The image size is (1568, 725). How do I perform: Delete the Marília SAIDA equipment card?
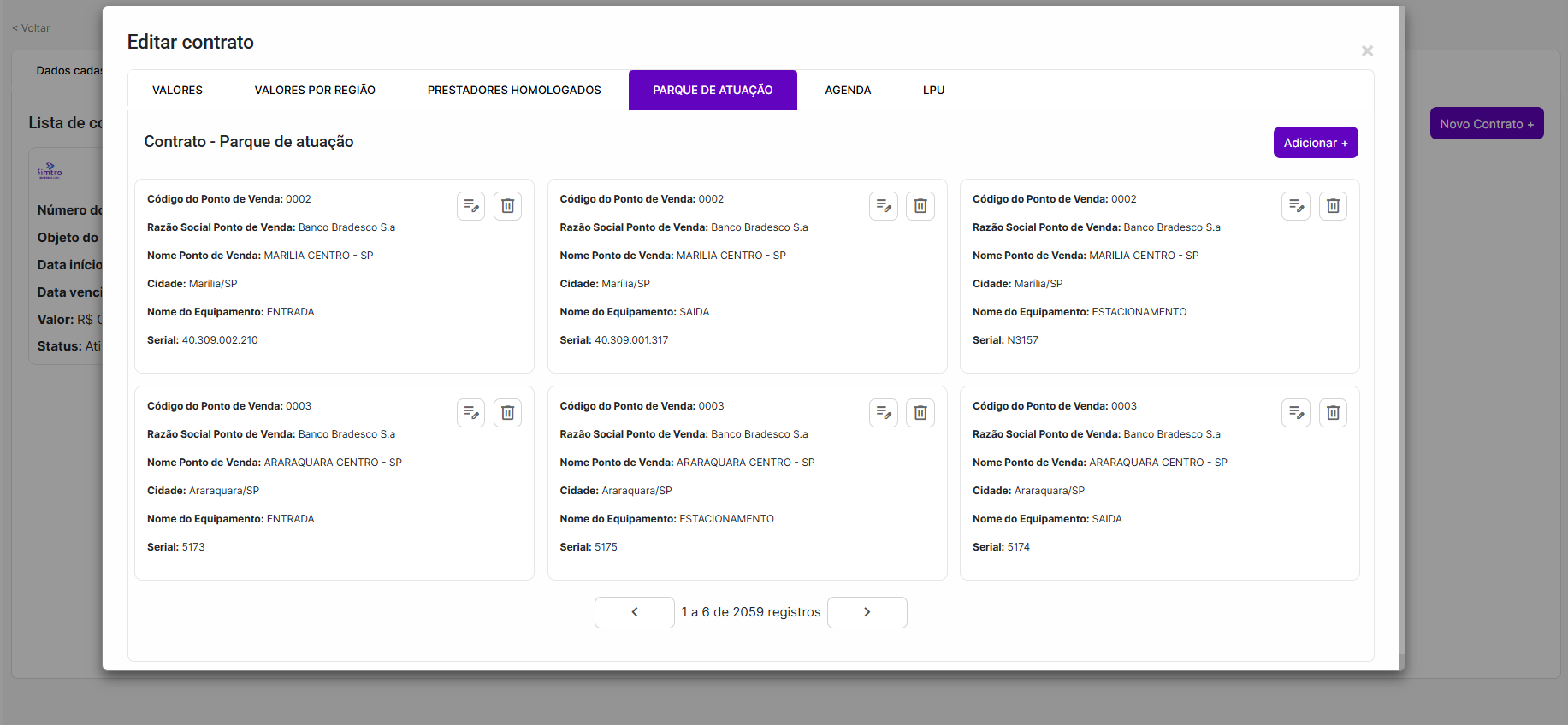pos(920,206)
